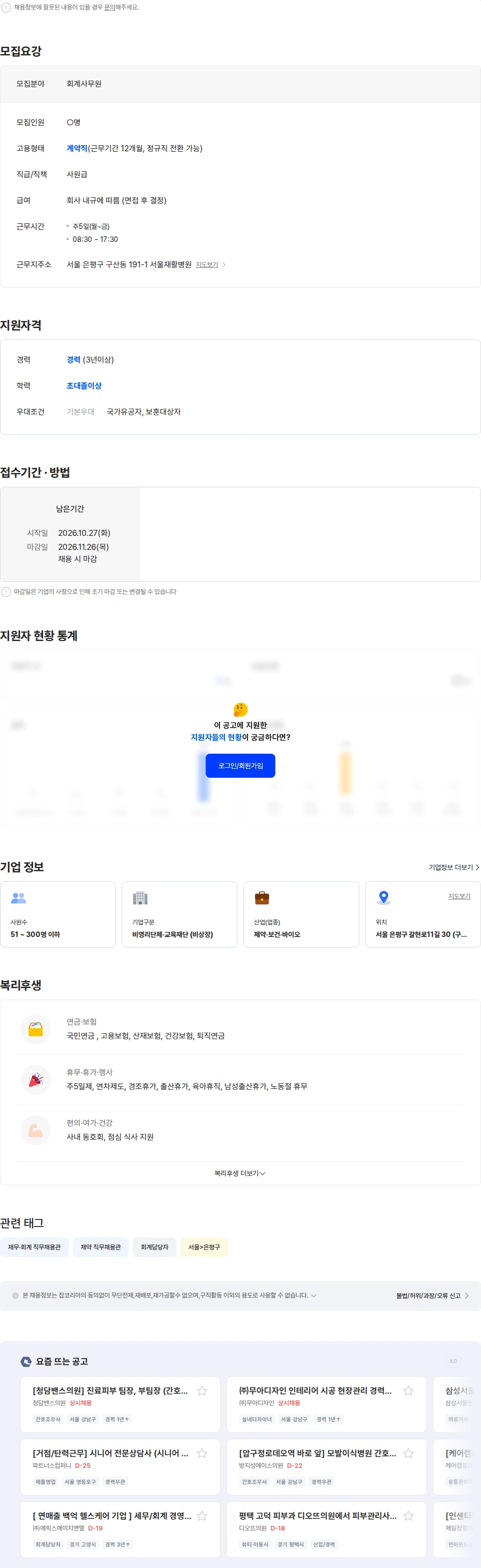Click the gray dot icon before the copyright notice
Screen dimensions: 481x1568
point(16,1295)
